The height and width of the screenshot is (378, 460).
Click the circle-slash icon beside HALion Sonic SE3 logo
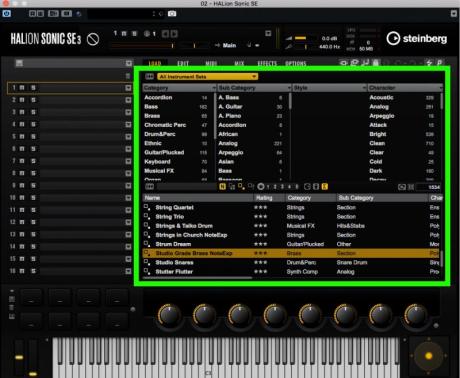coord(93,39)
